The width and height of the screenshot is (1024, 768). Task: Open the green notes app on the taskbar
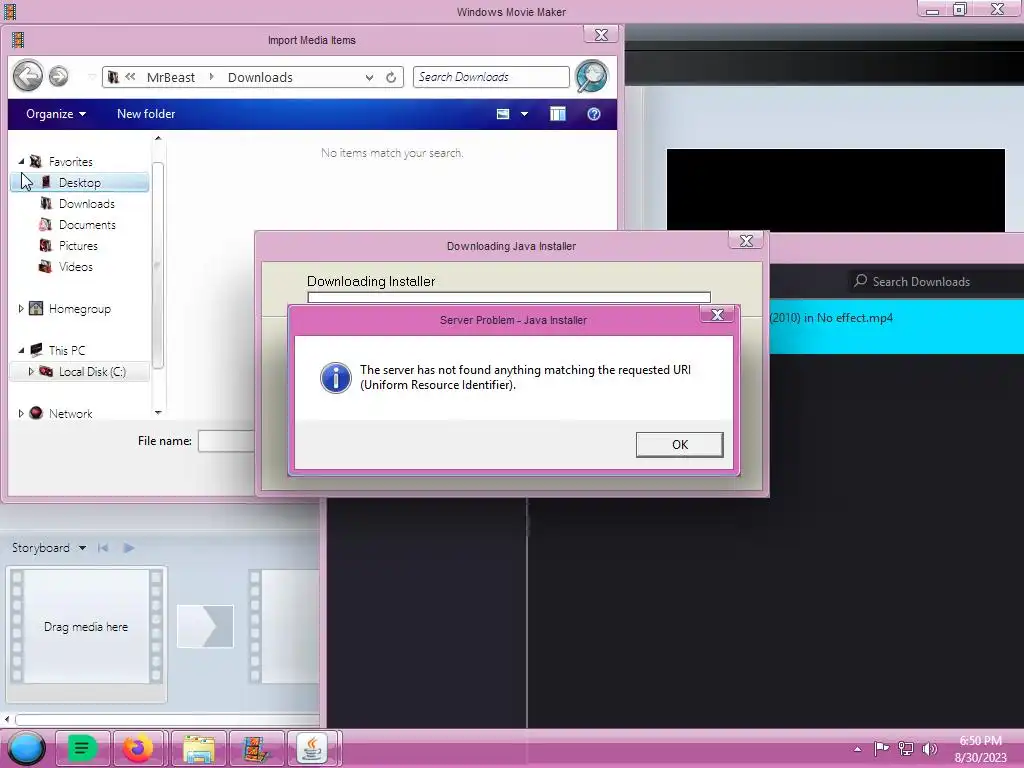82,748
